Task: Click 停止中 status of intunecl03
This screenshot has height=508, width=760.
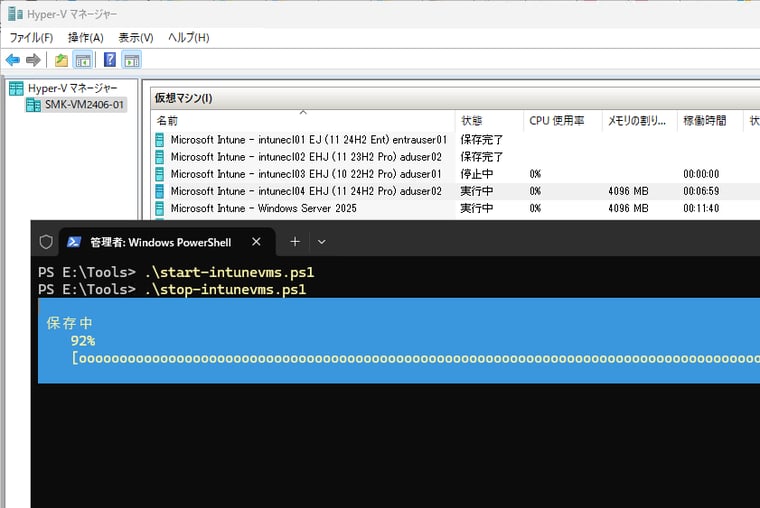Action: click(477, 174)
